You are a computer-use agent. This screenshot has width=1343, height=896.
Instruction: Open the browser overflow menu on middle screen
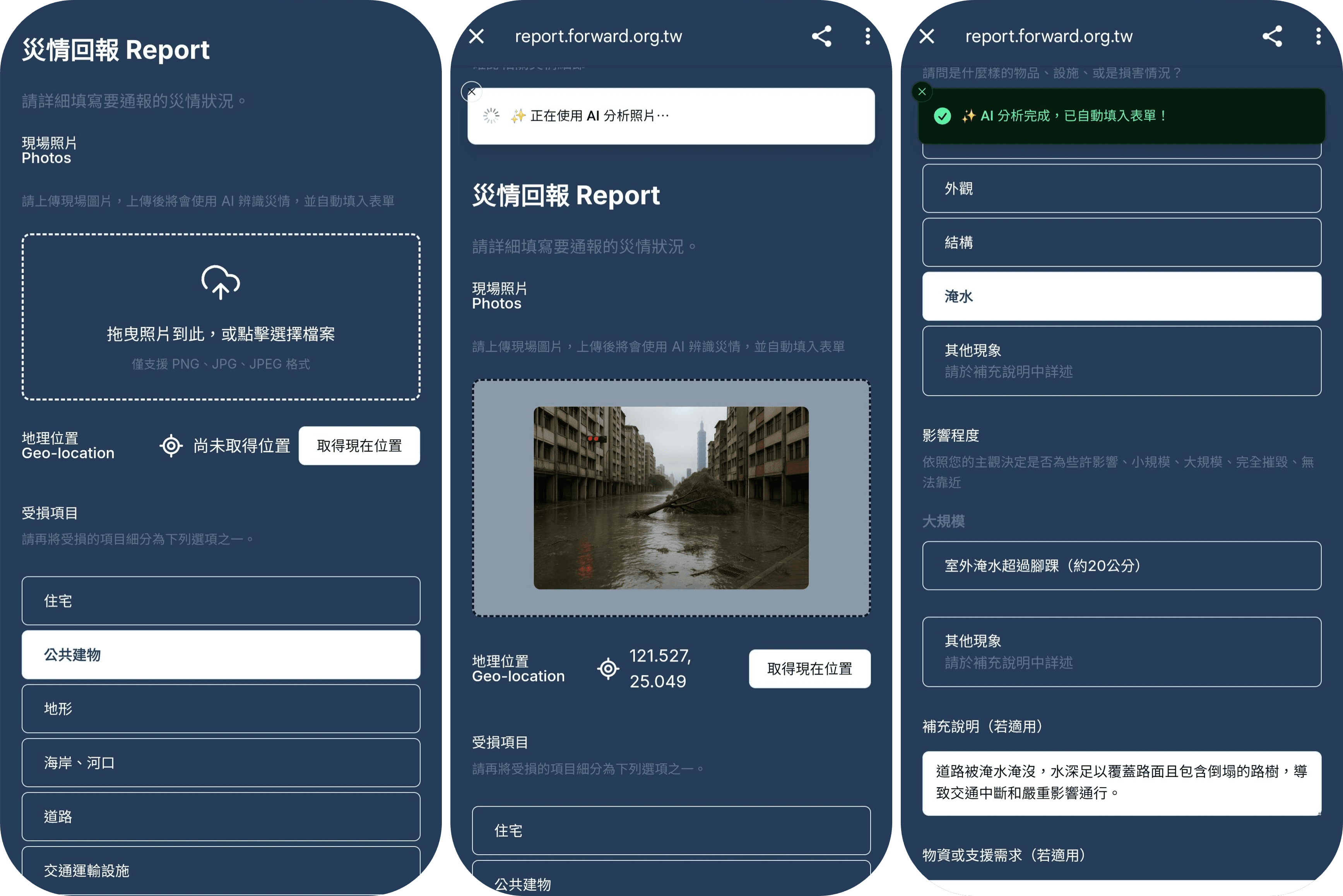[867, 36]
